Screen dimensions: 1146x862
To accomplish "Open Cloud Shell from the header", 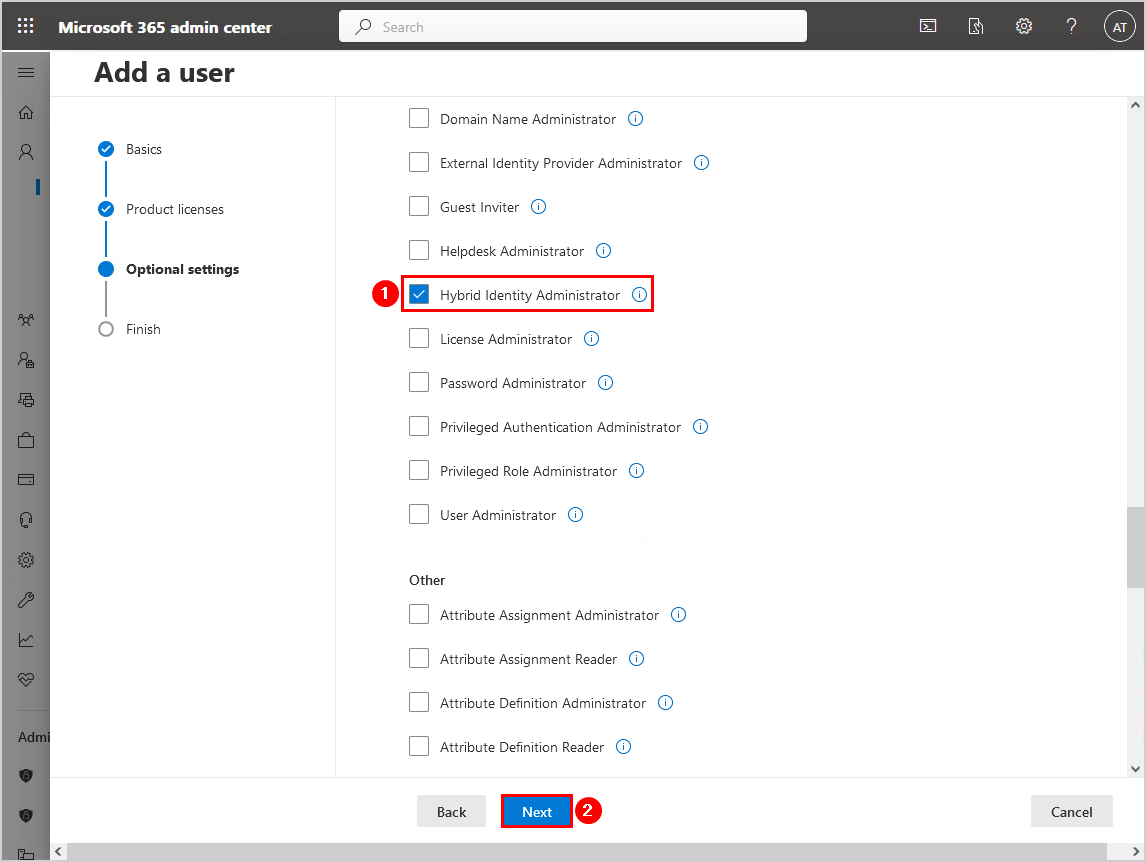I will click(x=928, y=27).
